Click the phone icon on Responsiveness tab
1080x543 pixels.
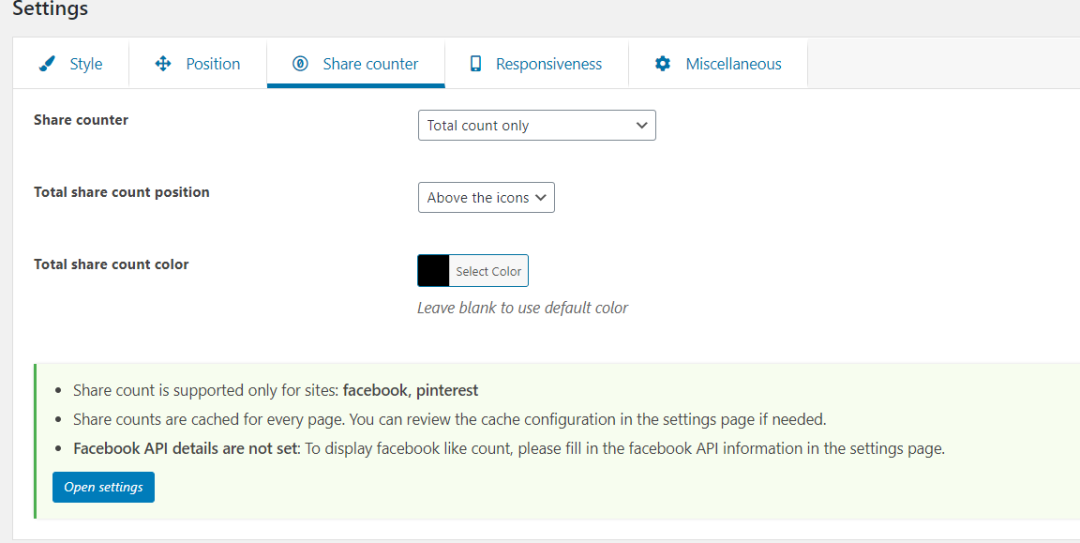coord(475,64)
